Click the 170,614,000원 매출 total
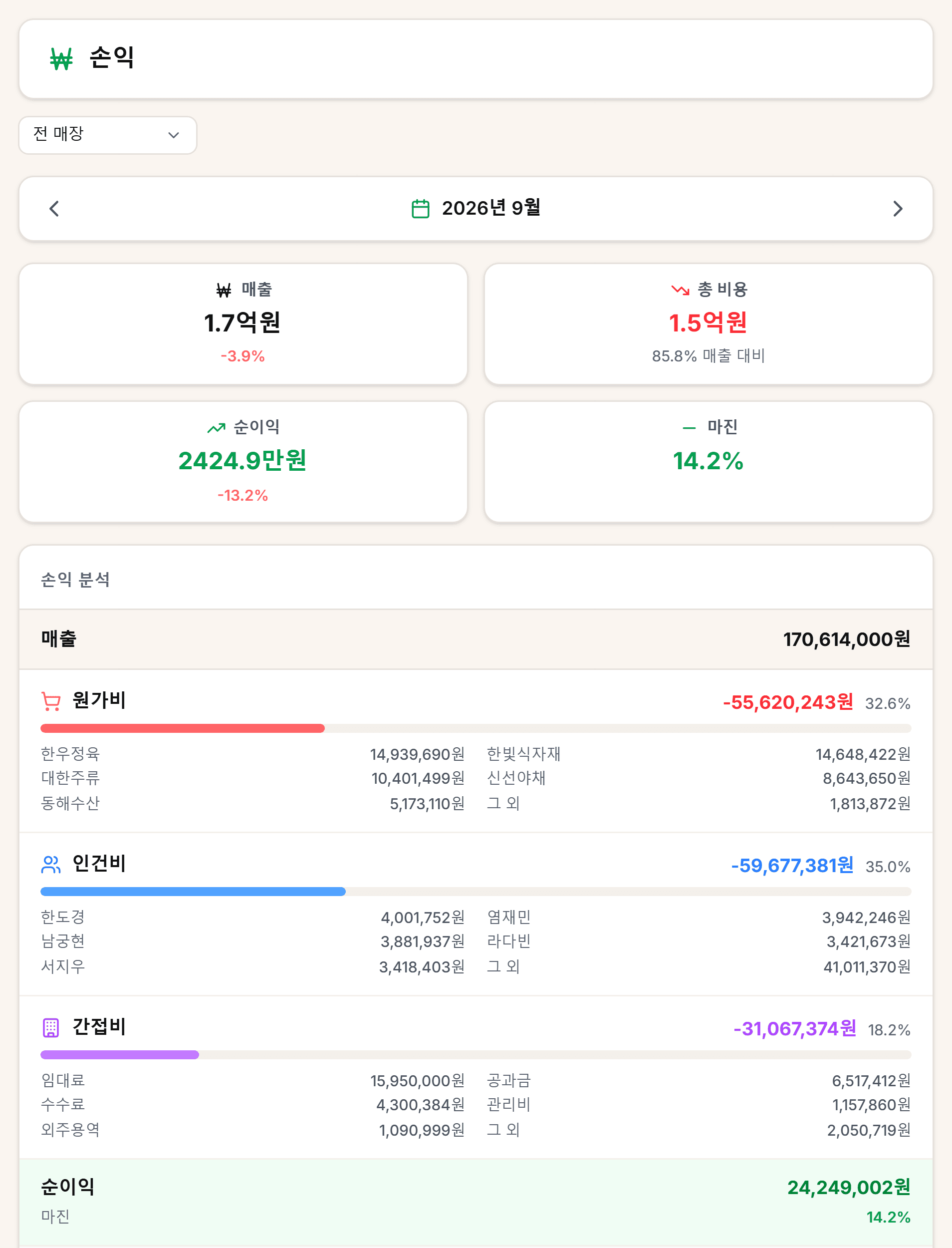The height and width of the screenshot is (1248, 952). point(847,639)
